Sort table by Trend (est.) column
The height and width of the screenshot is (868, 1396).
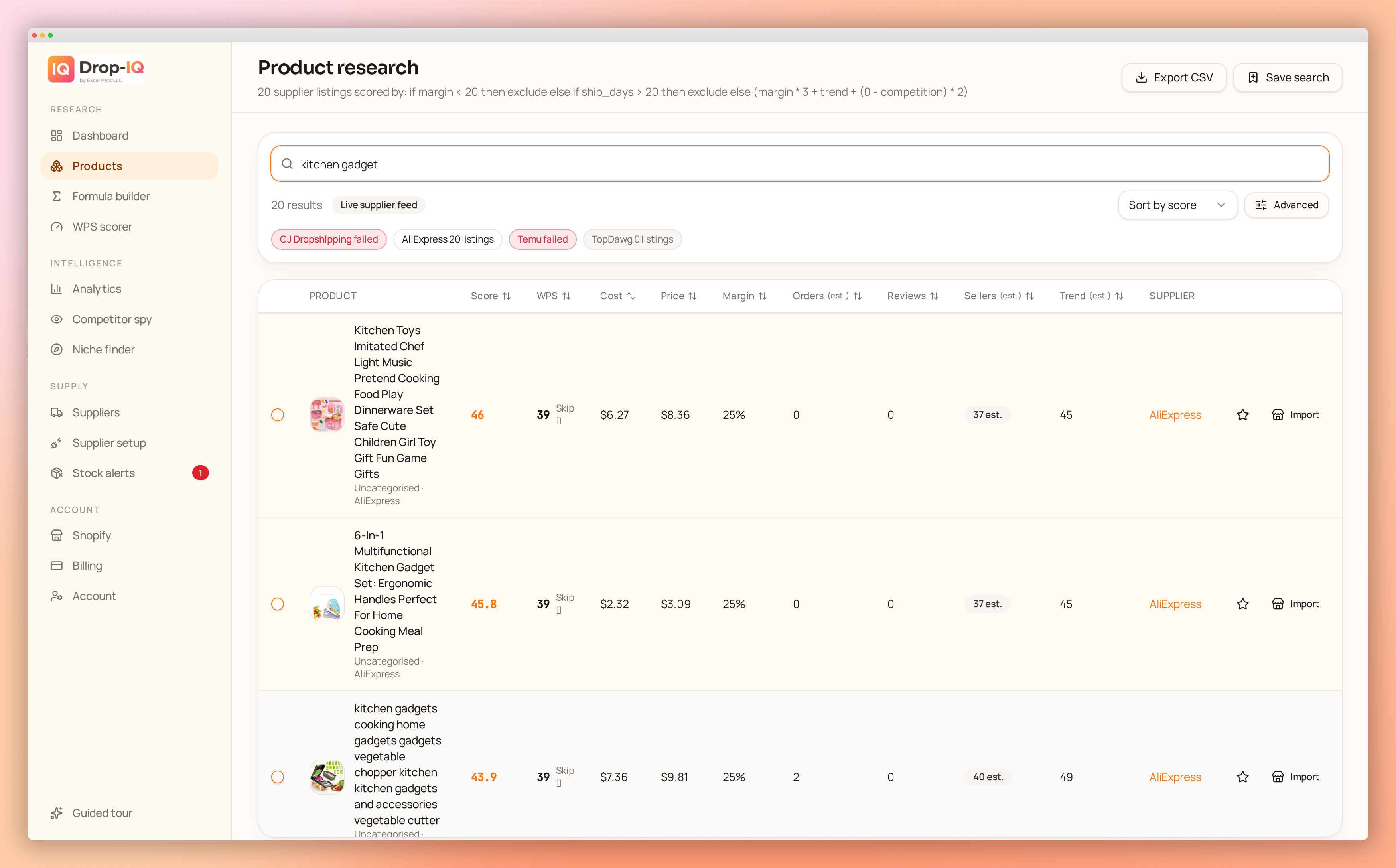(1091, 296)
